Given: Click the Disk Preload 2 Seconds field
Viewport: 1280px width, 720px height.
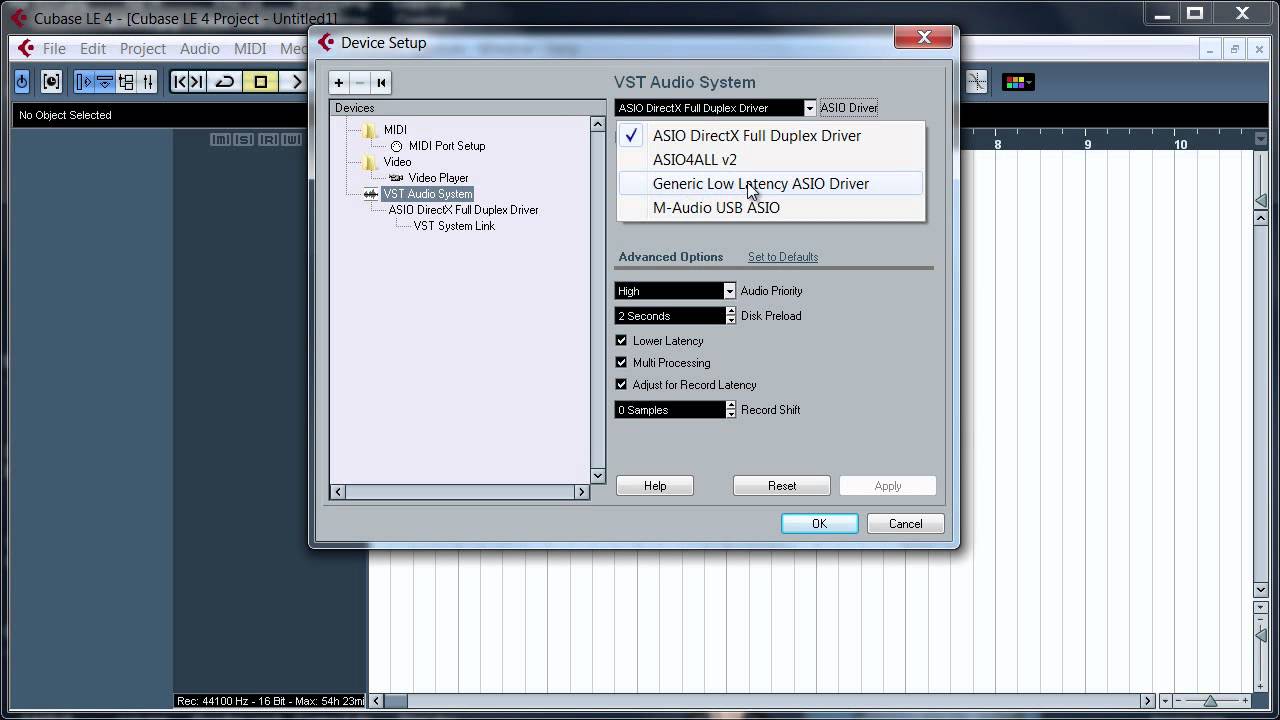Looking at the screenshot, I should tap(670, 316).
